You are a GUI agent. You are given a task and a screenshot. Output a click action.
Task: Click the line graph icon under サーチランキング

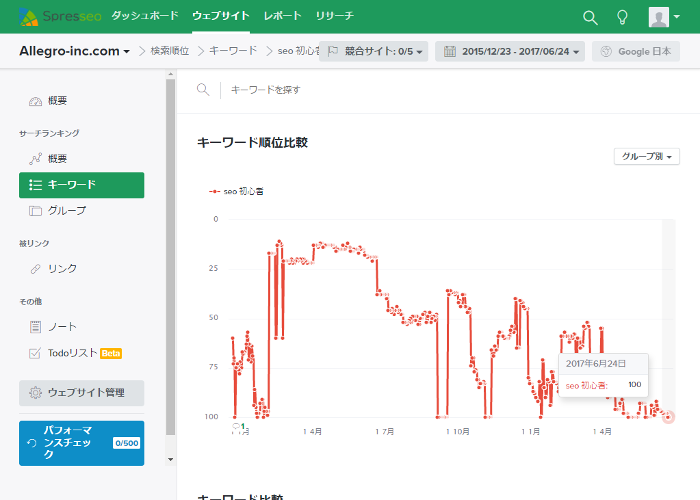click(35, 158)
